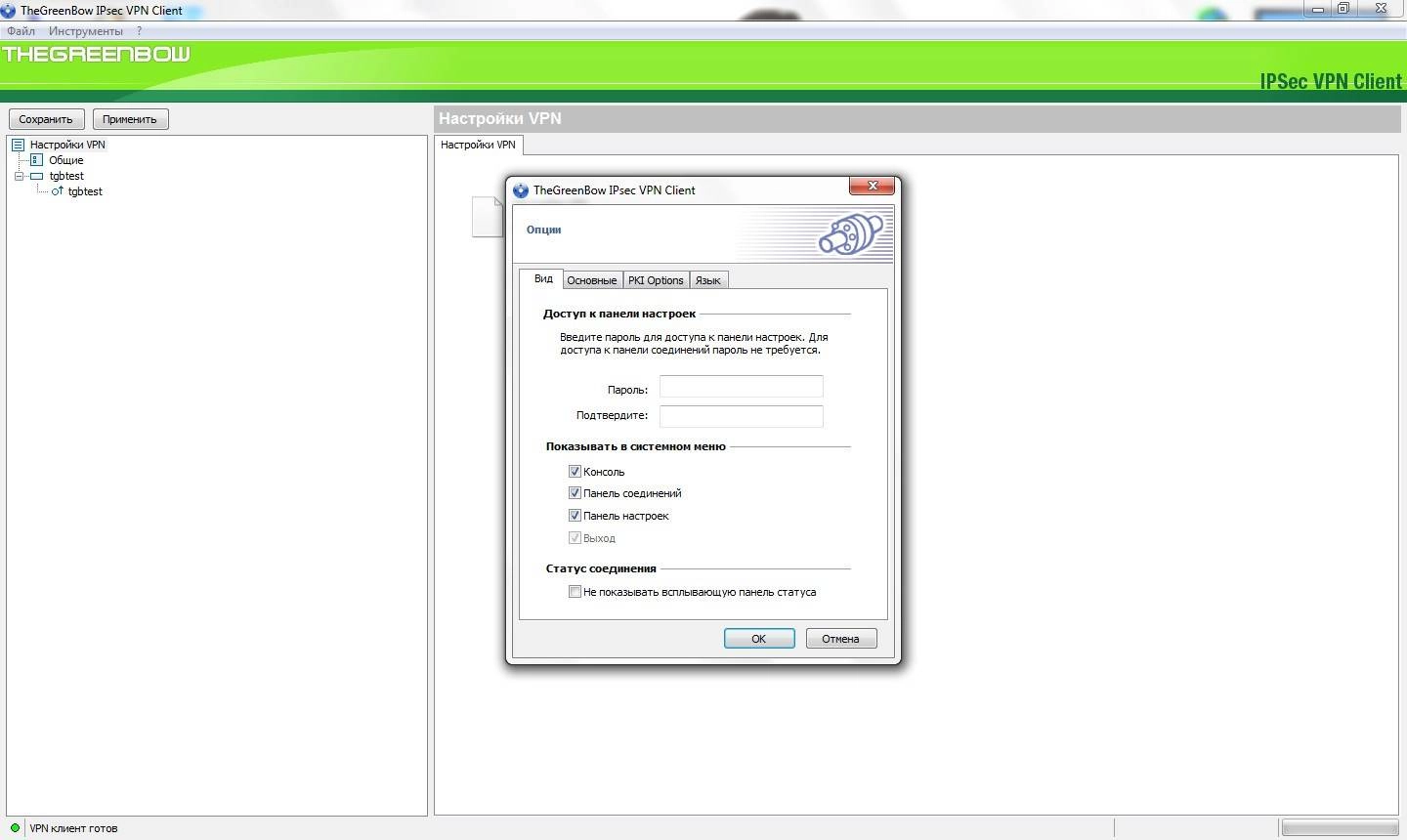Click the Отмена button
This screenshot has width=1407, height=840.
[x=841, y=638]
